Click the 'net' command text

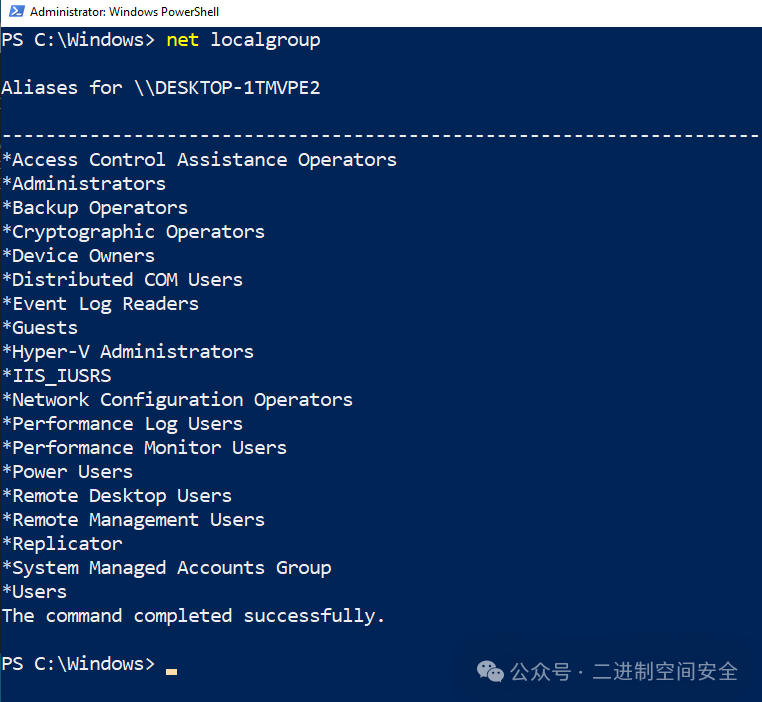coord(182,40)
